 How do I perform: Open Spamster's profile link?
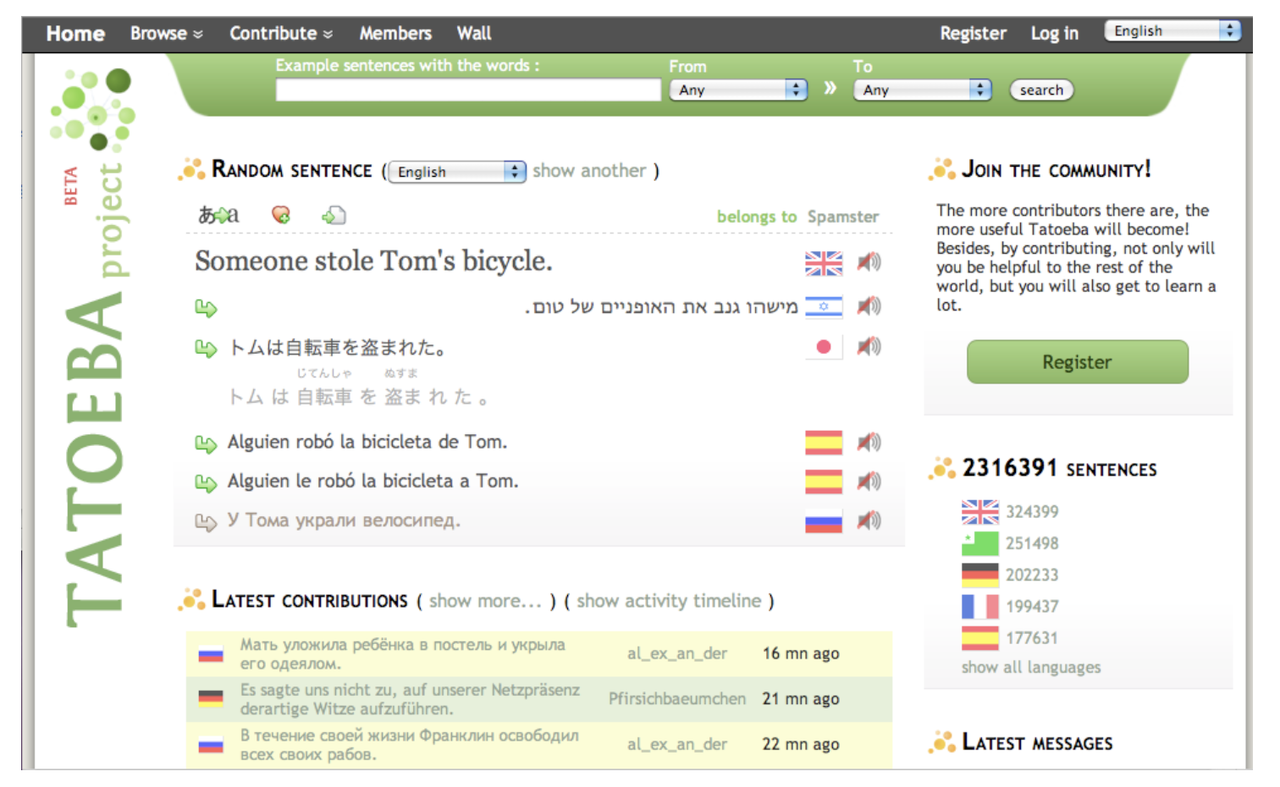tap(843, 216)
